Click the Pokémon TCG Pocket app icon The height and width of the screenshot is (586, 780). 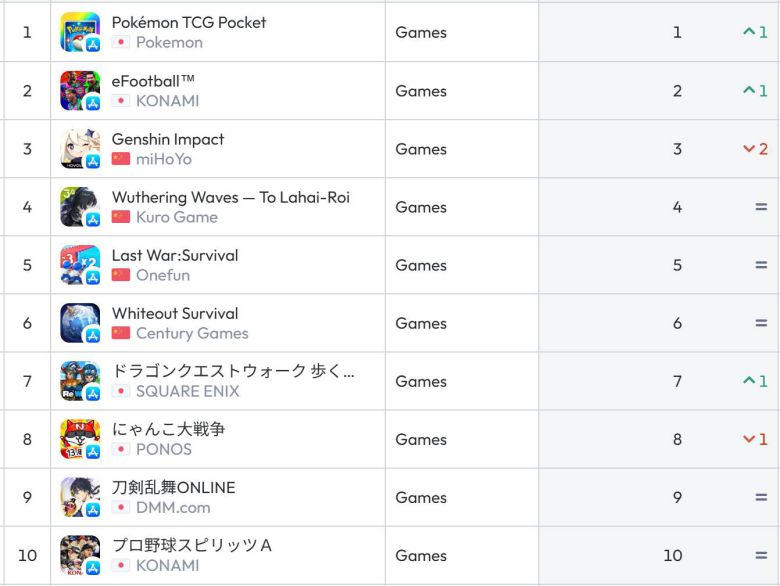[x=80, y=32]
